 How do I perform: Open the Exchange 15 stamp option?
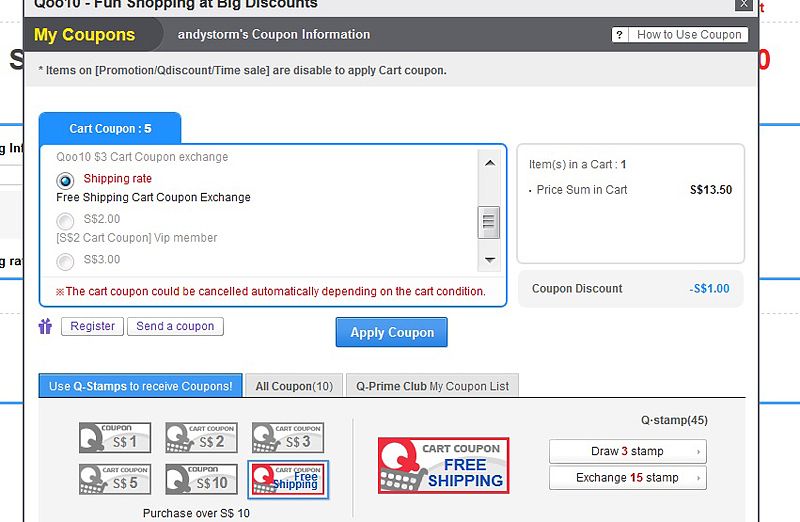pyautogui.click(x=627, y=478)
